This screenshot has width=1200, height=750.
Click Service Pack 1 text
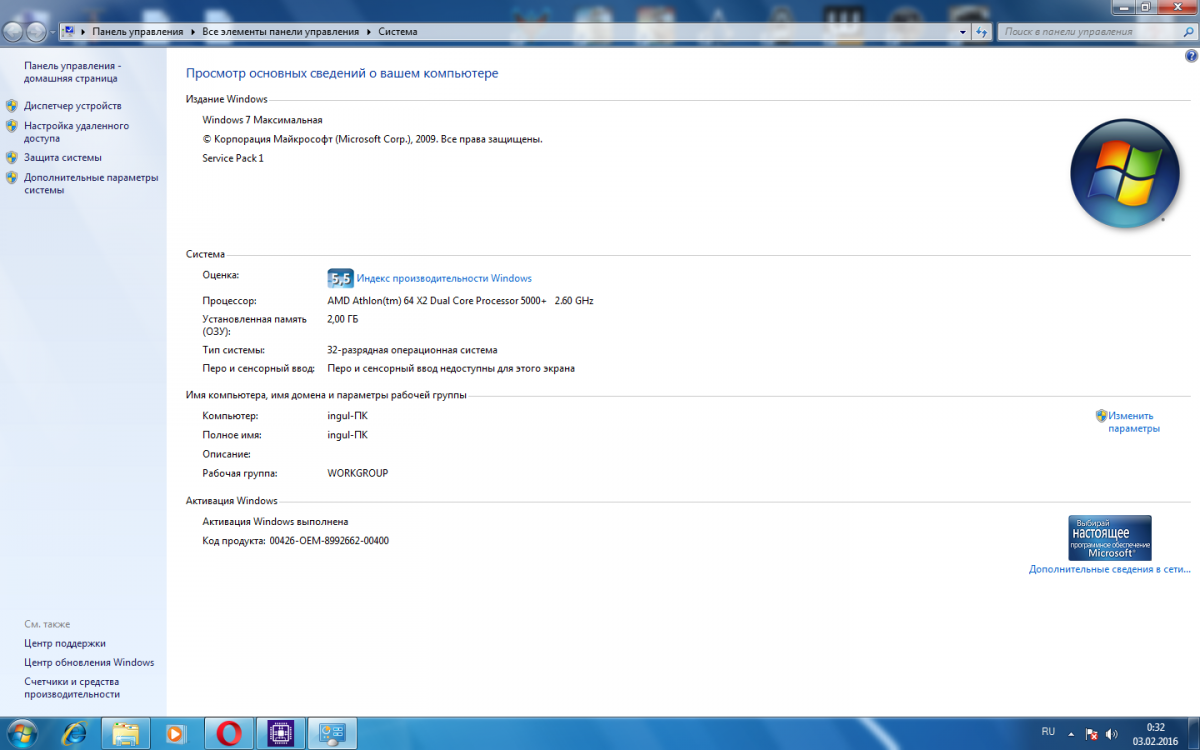[x=233, y=158]
